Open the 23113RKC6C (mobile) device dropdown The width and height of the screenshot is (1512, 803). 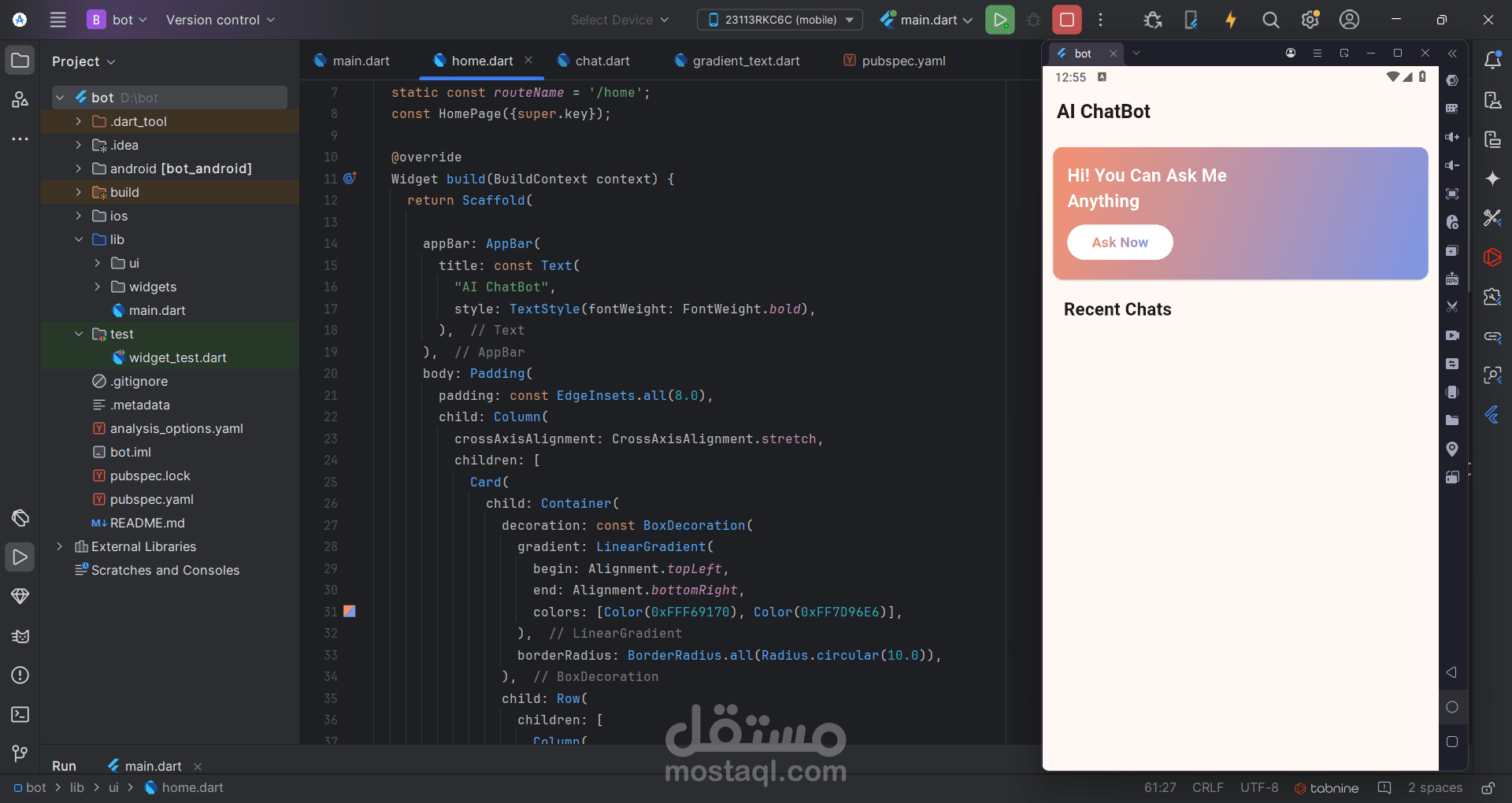click(x=780, y=20)
